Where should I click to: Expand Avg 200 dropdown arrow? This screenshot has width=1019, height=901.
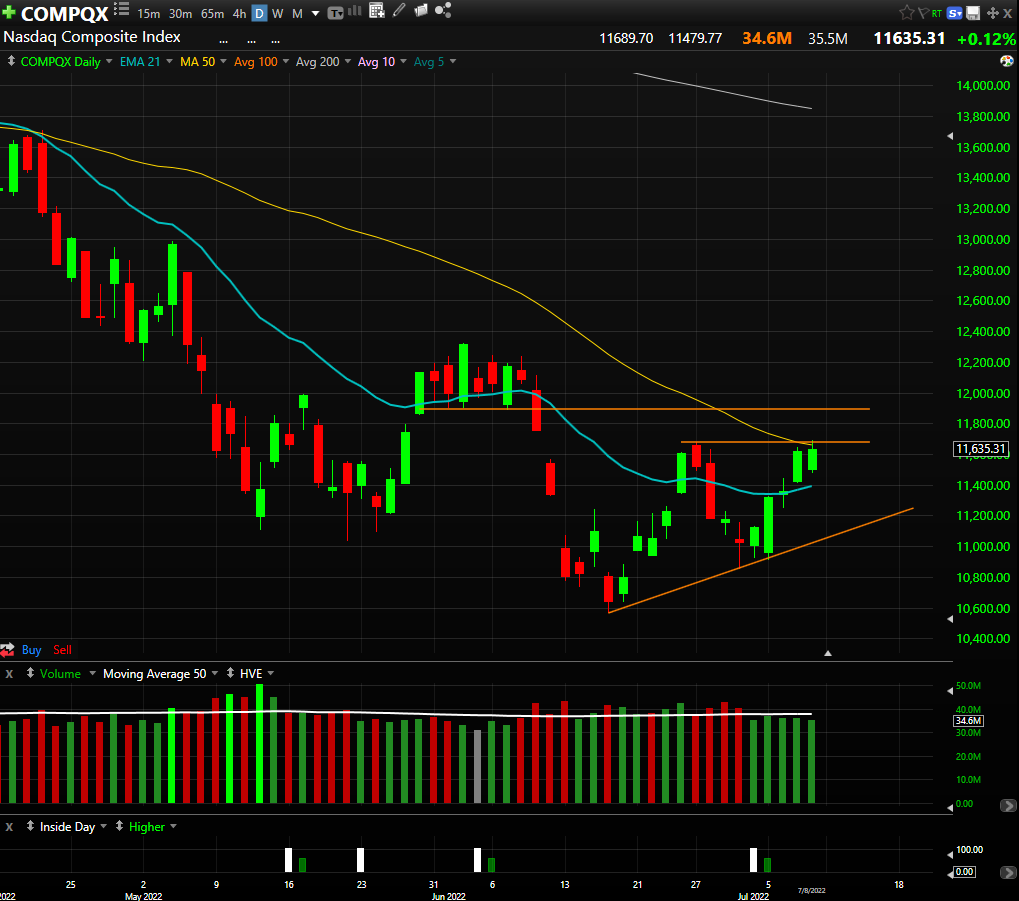348,61
